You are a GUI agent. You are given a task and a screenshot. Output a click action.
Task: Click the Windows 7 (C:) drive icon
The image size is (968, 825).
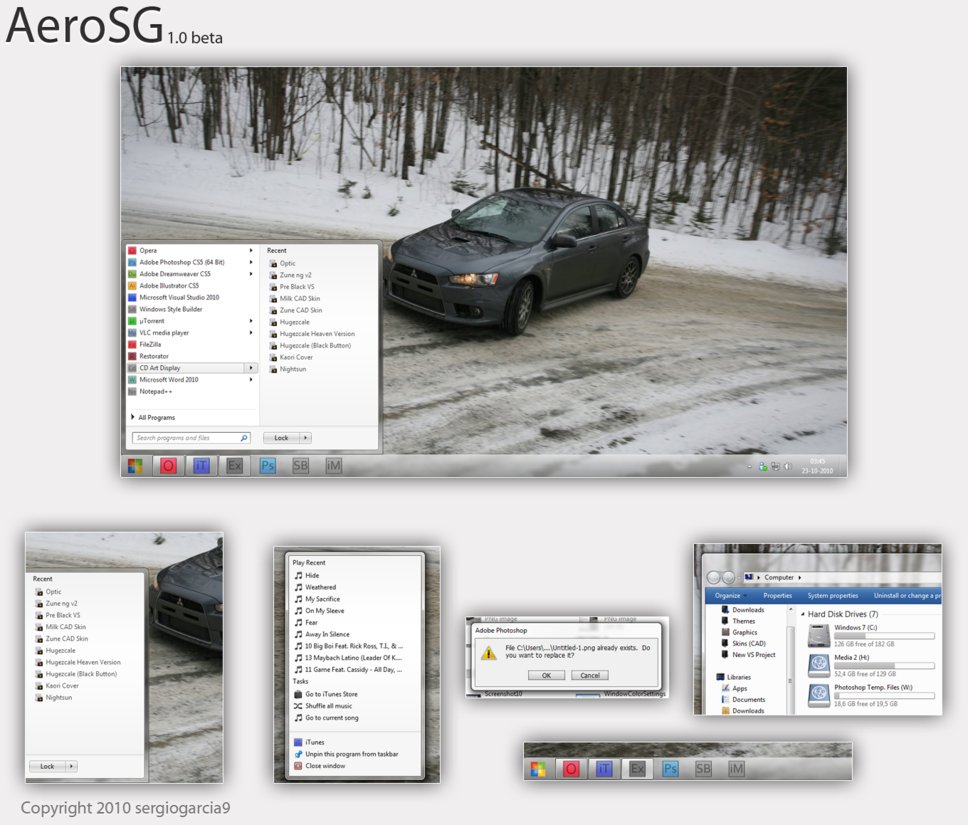pyautogui.click(x=818, y=637)
